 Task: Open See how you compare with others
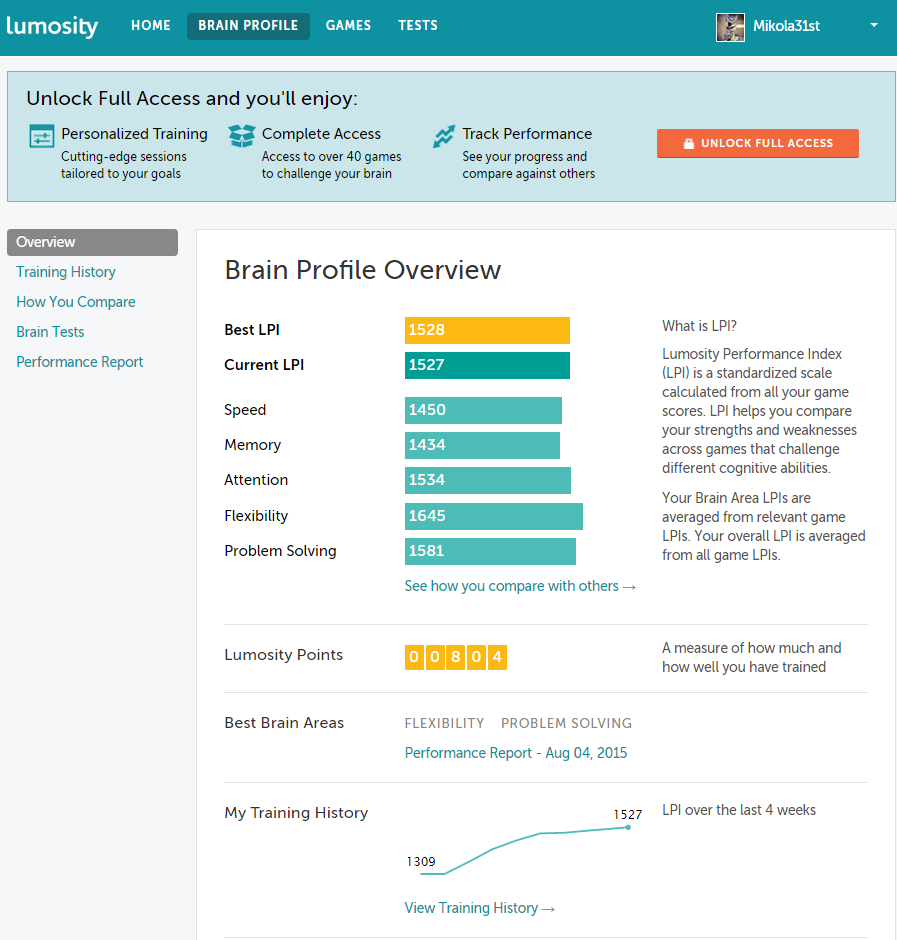pyautogui.click(x=520, y=586)
